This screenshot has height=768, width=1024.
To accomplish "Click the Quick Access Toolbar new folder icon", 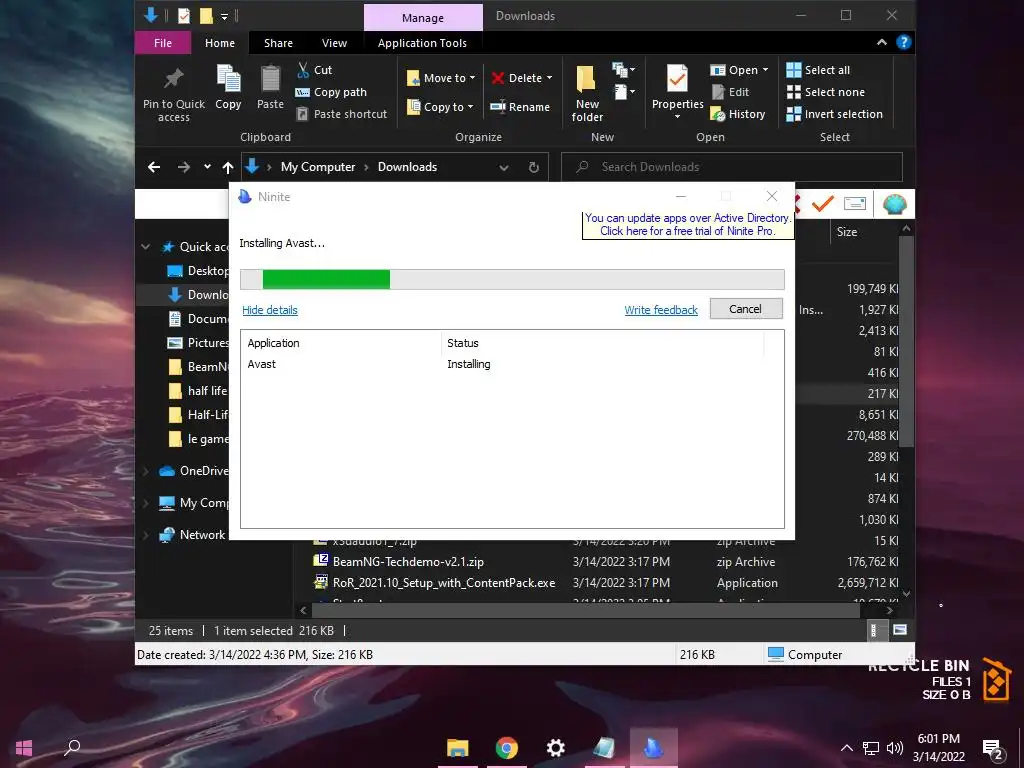I will click(206, 16).
